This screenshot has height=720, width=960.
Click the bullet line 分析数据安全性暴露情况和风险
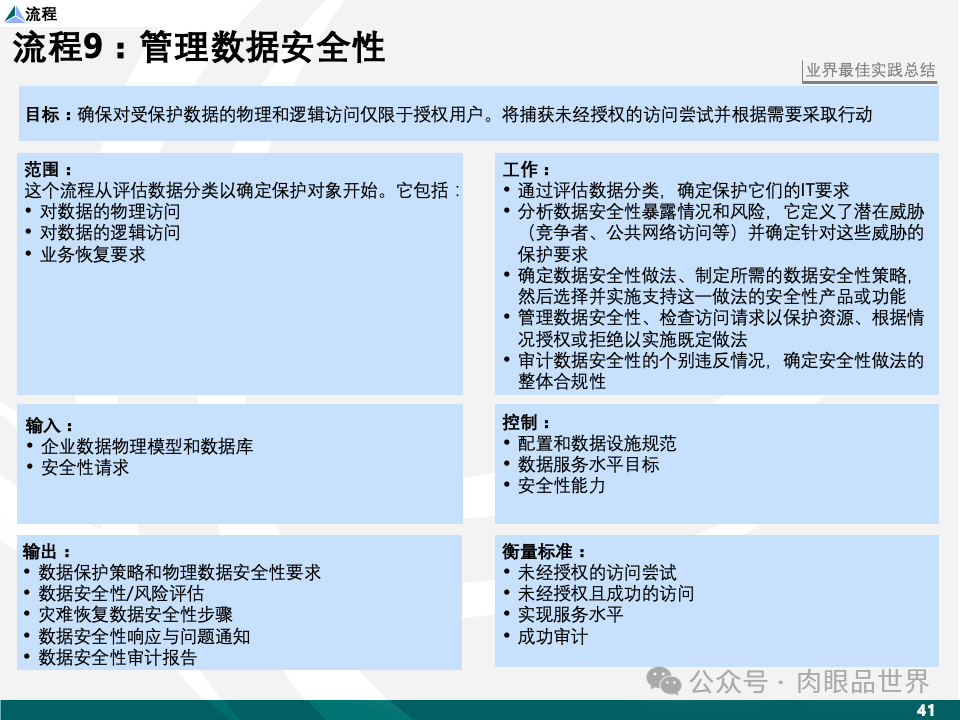click(642, 212)
